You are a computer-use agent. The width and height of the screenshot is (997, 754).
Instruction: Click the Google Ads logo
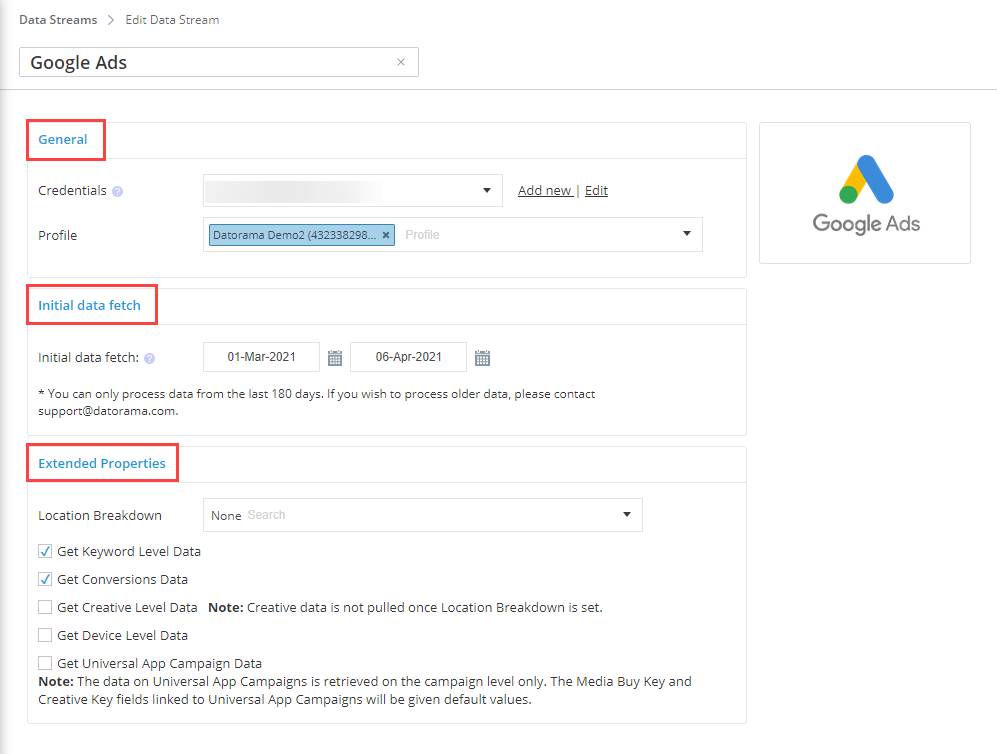[x=865, y=194]
